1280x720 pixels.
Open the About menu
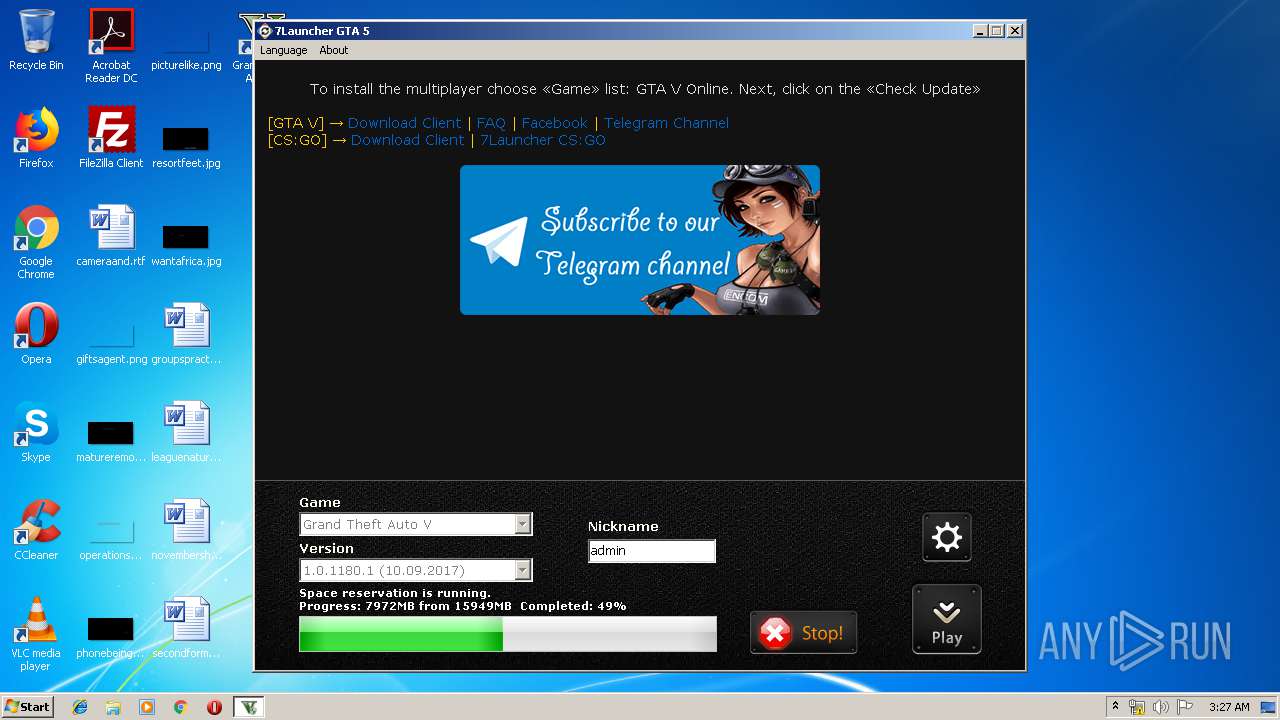click(333, 50)
